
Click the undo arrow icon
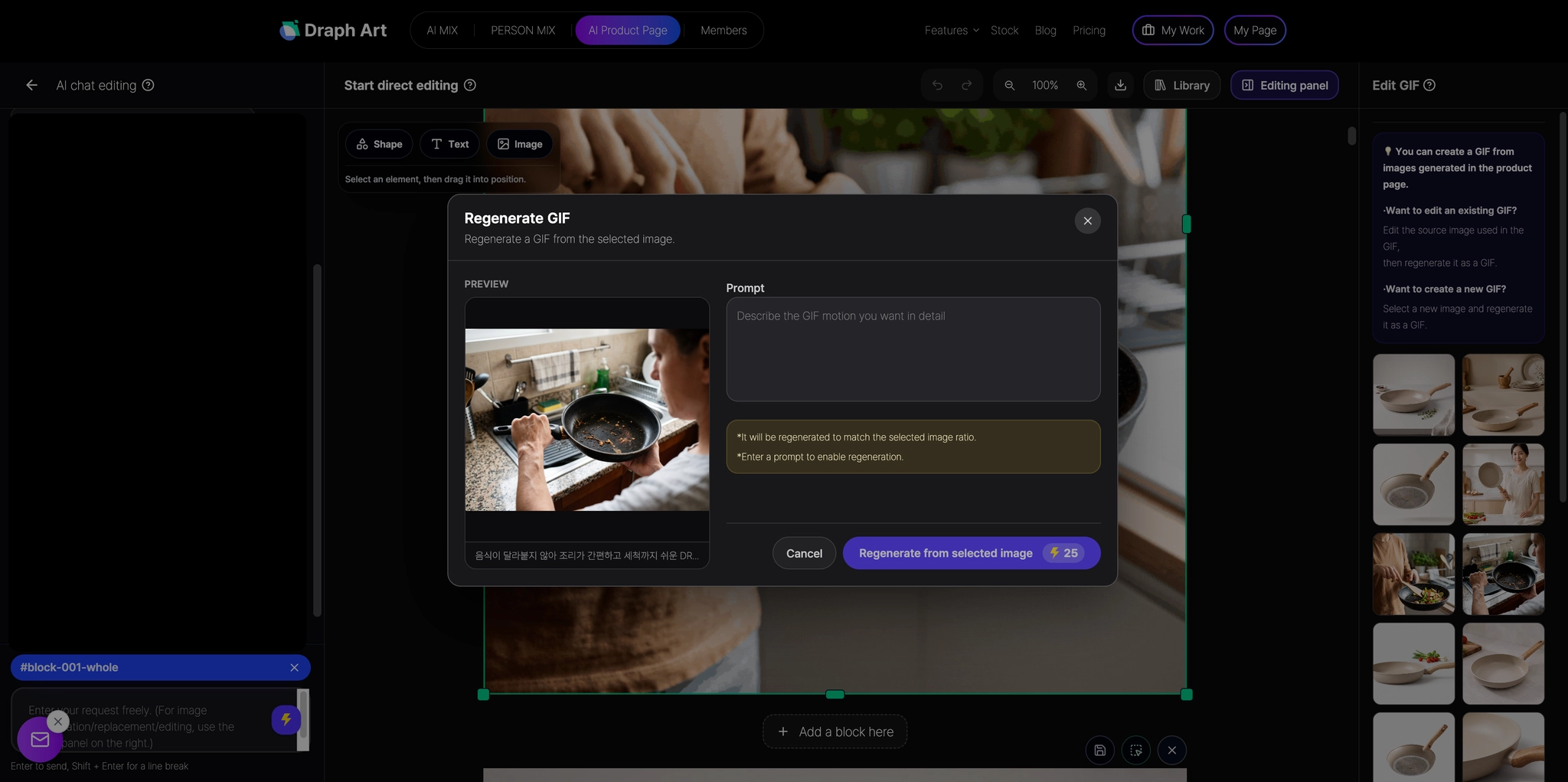point(937,85)
